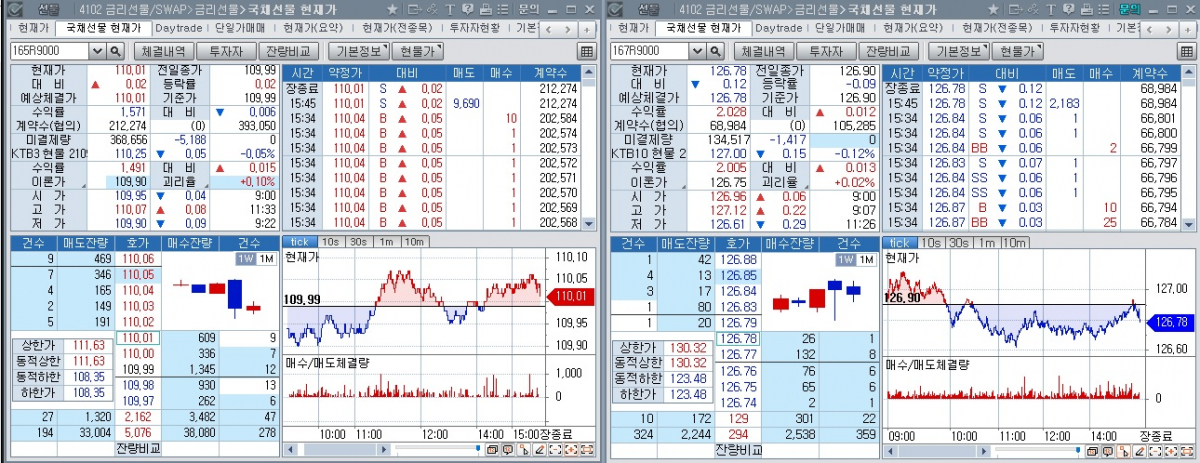
Task: Open grid layout icon in right window toolbar
Action: point(1187,51)
